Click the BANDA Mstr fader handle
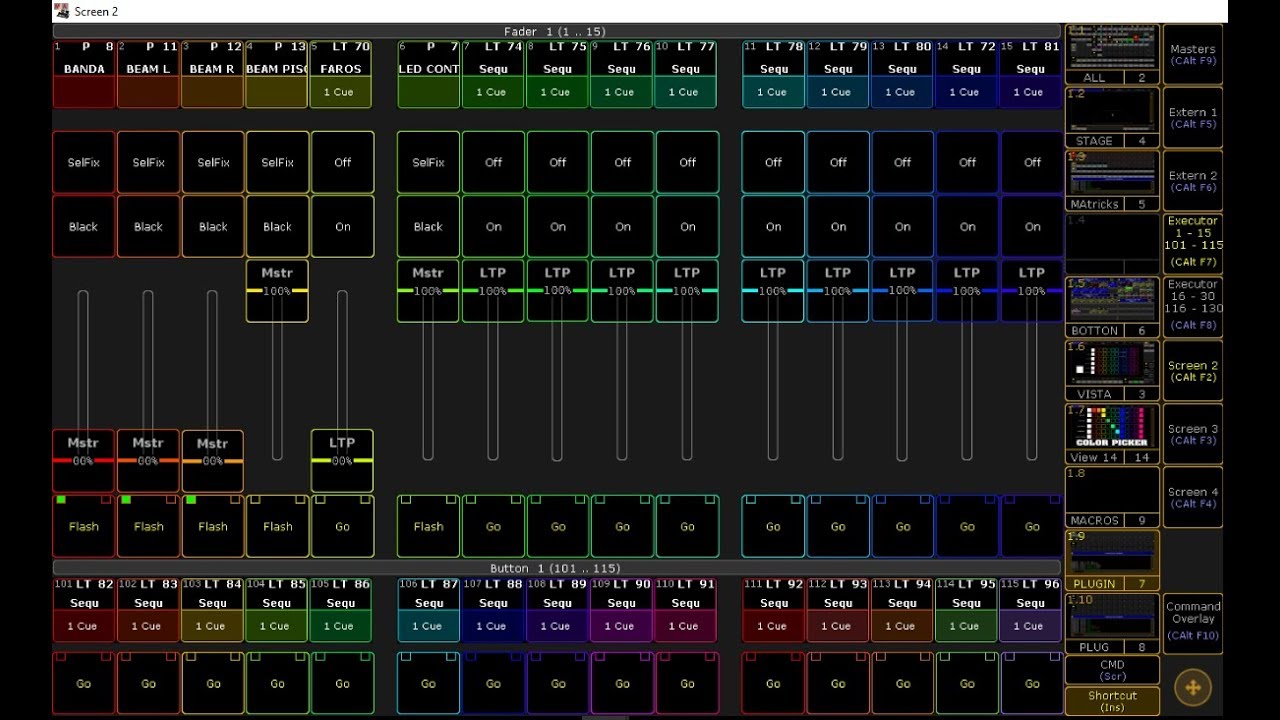Image resolution: width=1280 pixels, height=720 pixels. pos(83,461)
